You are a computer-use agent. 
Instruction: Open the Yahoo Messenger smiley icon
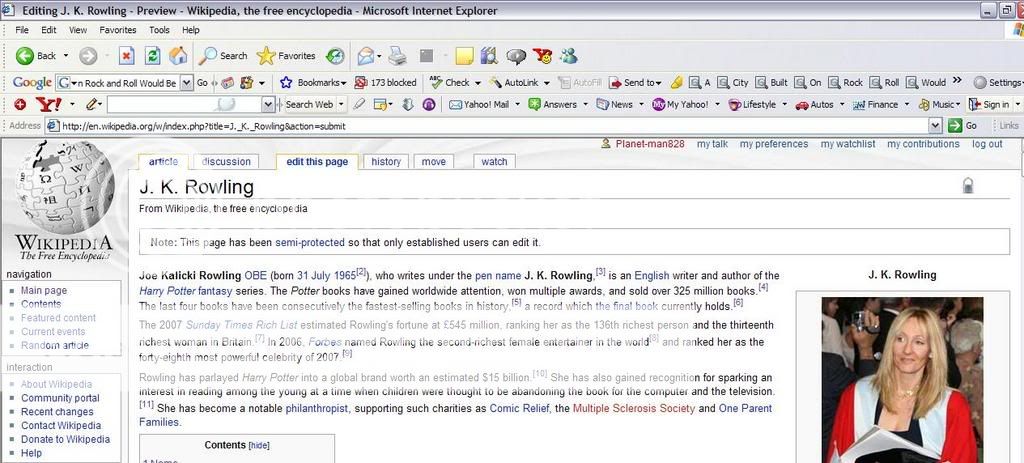coord(542,56)
